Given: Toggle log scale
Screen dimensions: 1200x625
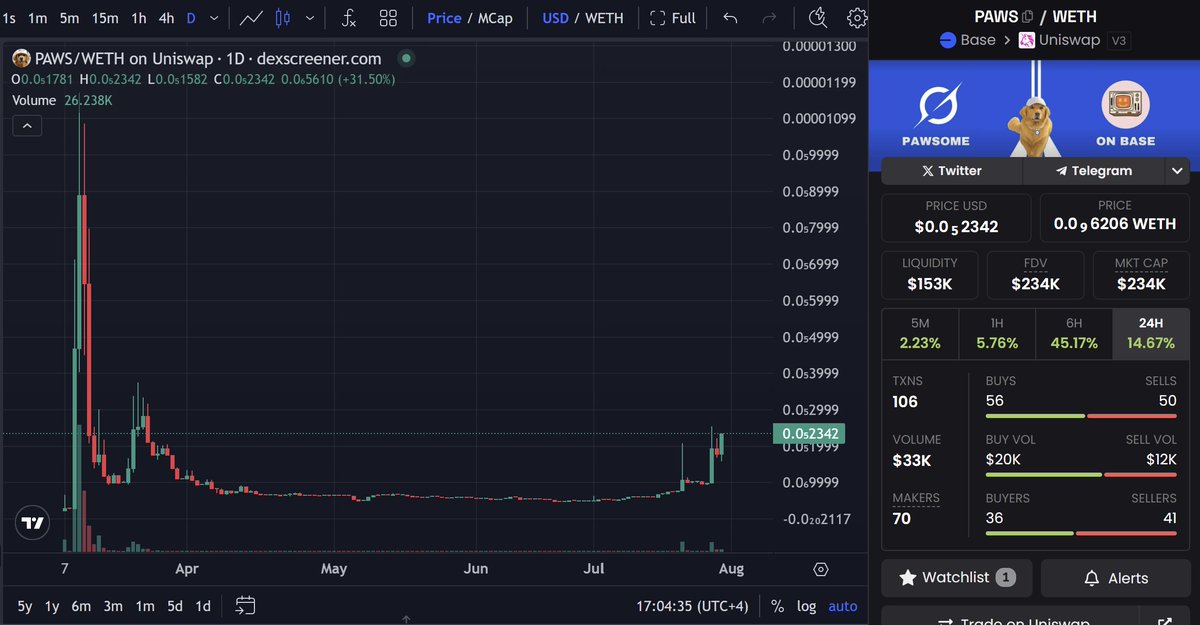Looking at the screenshot, I should coord(806,606).
